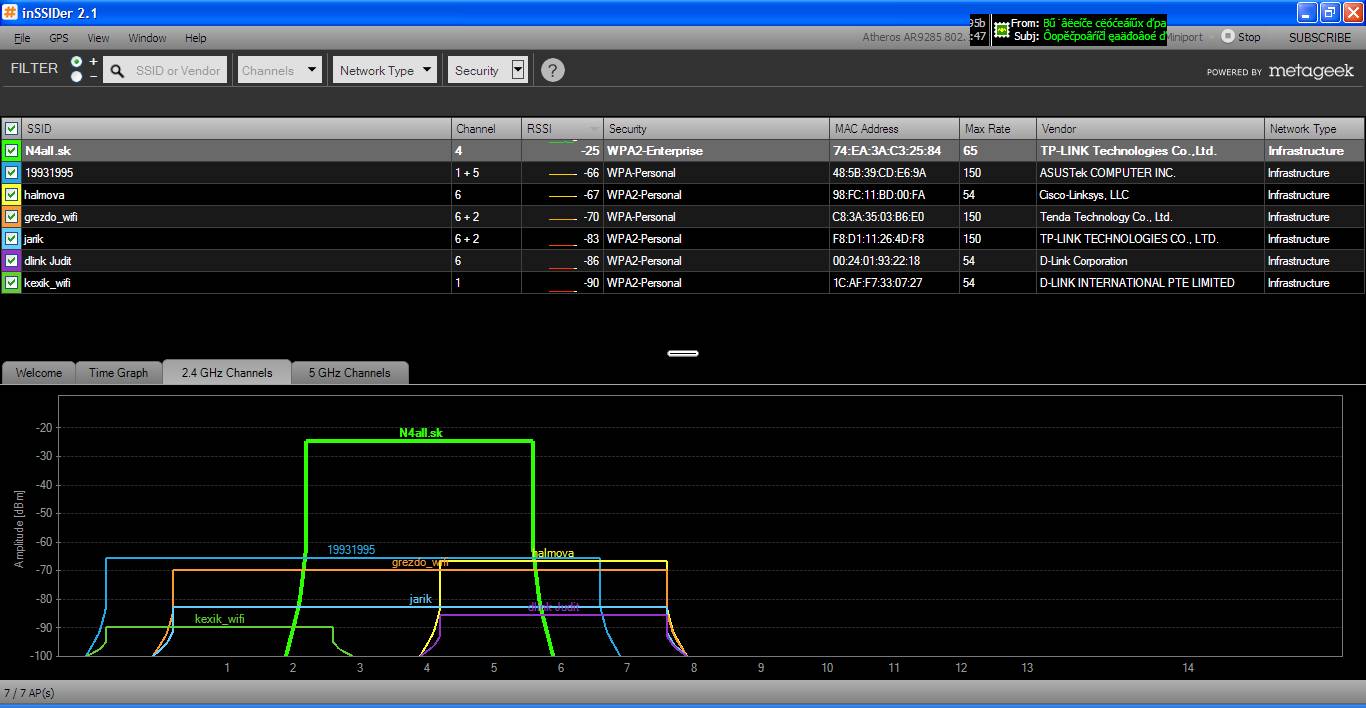The height and width of the screenshot is (708, 1366).
Task: Click the metageek logo
Action: [x=1310, y=71]
